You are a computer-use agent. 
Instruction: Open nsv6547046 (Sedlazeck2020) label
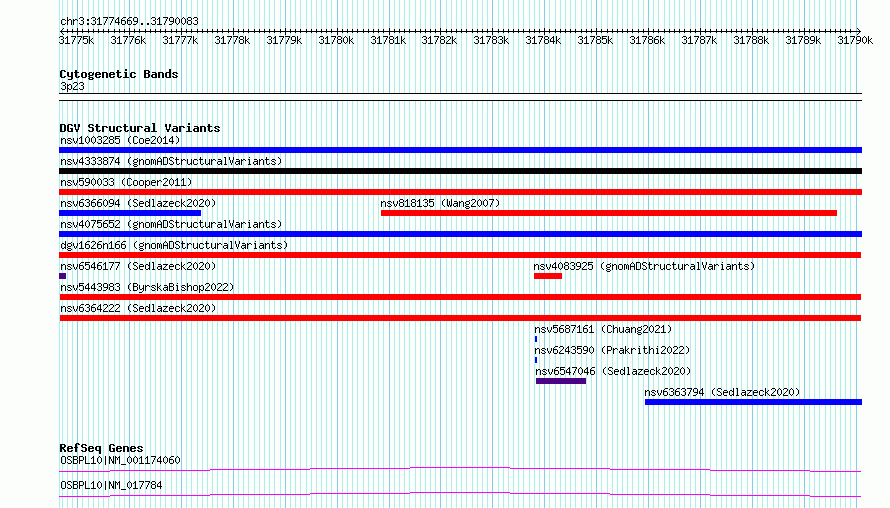(613, 371)
